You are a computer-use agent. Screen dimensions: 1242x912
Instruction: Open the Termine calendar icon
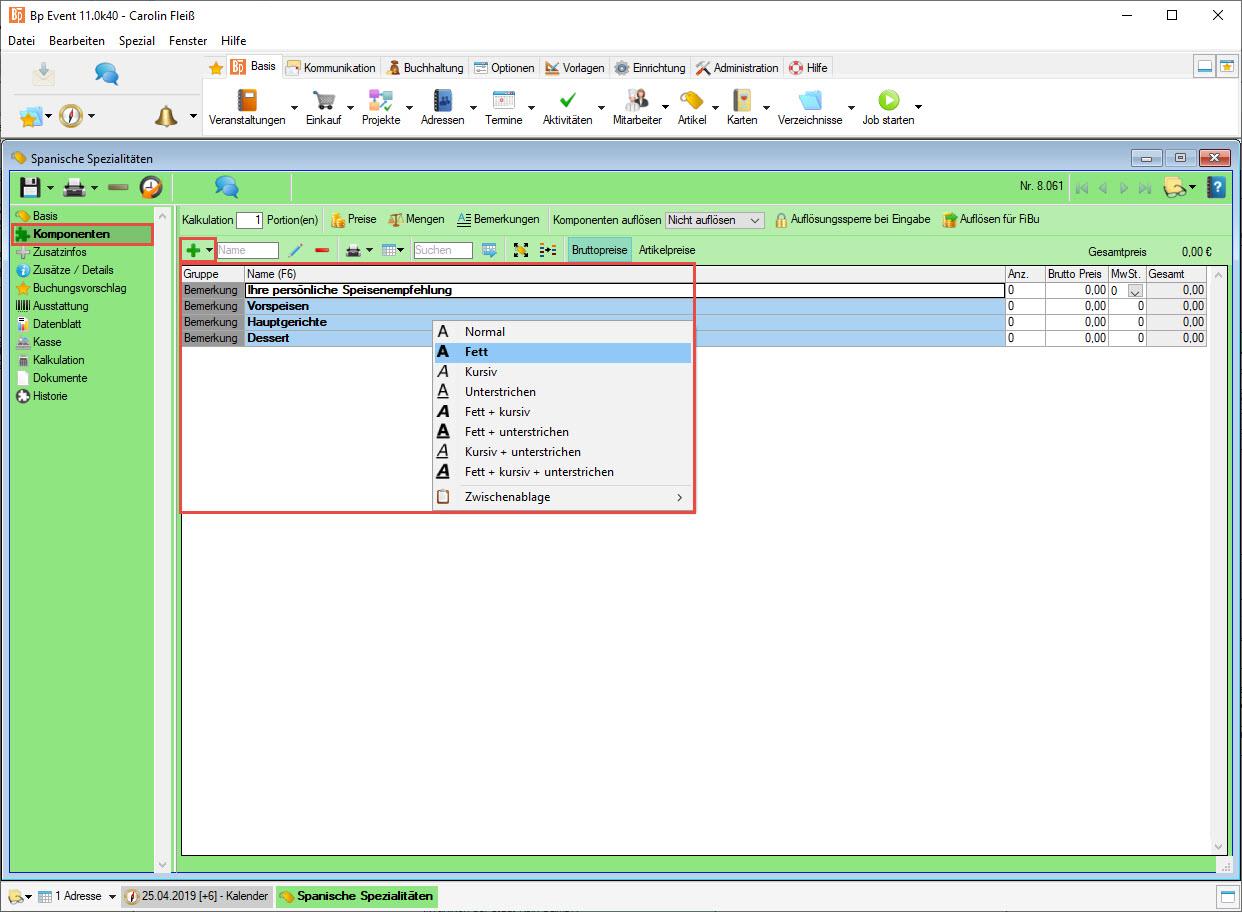[503, 101]
